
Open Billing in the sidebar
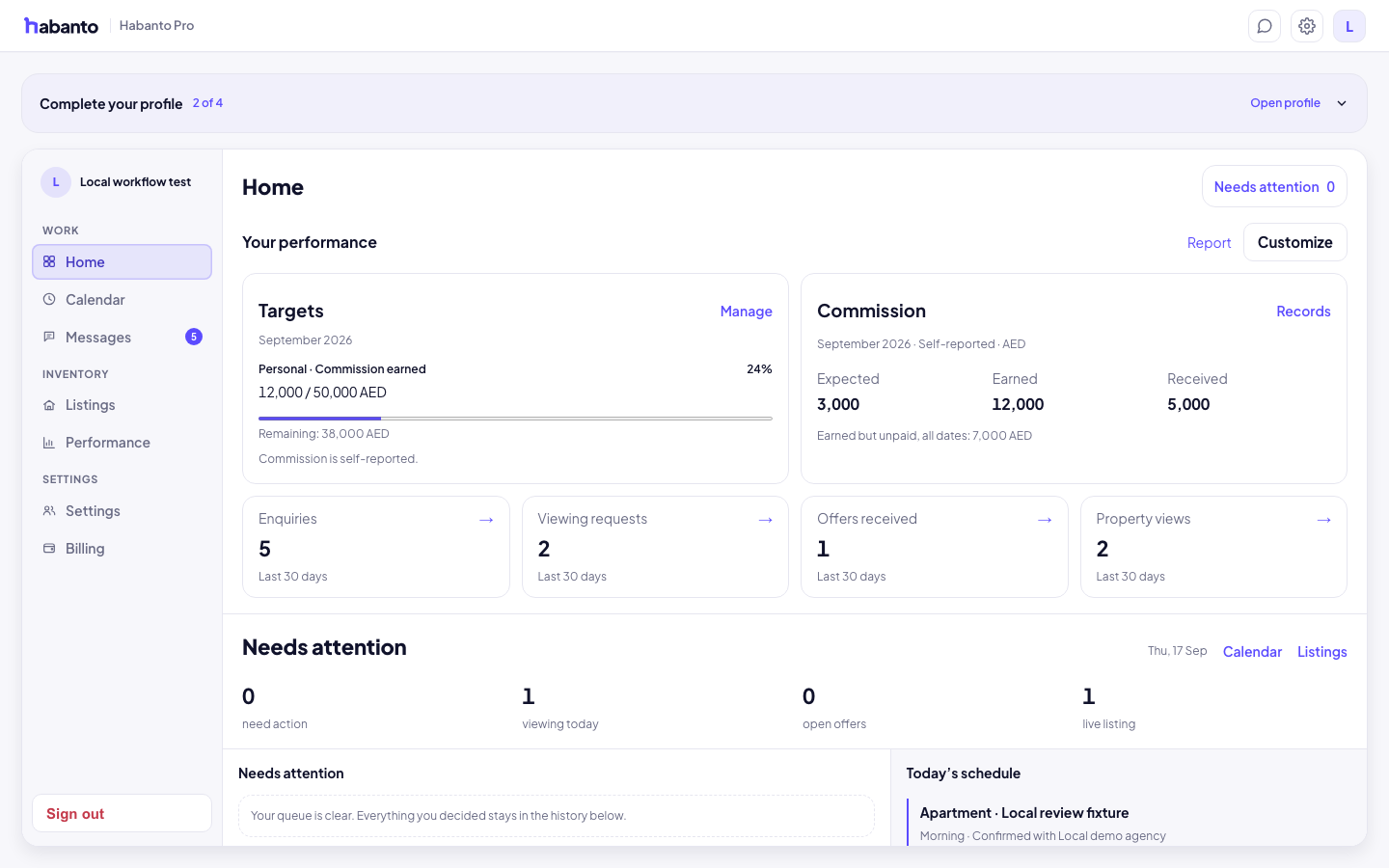(x=122, y=548)
